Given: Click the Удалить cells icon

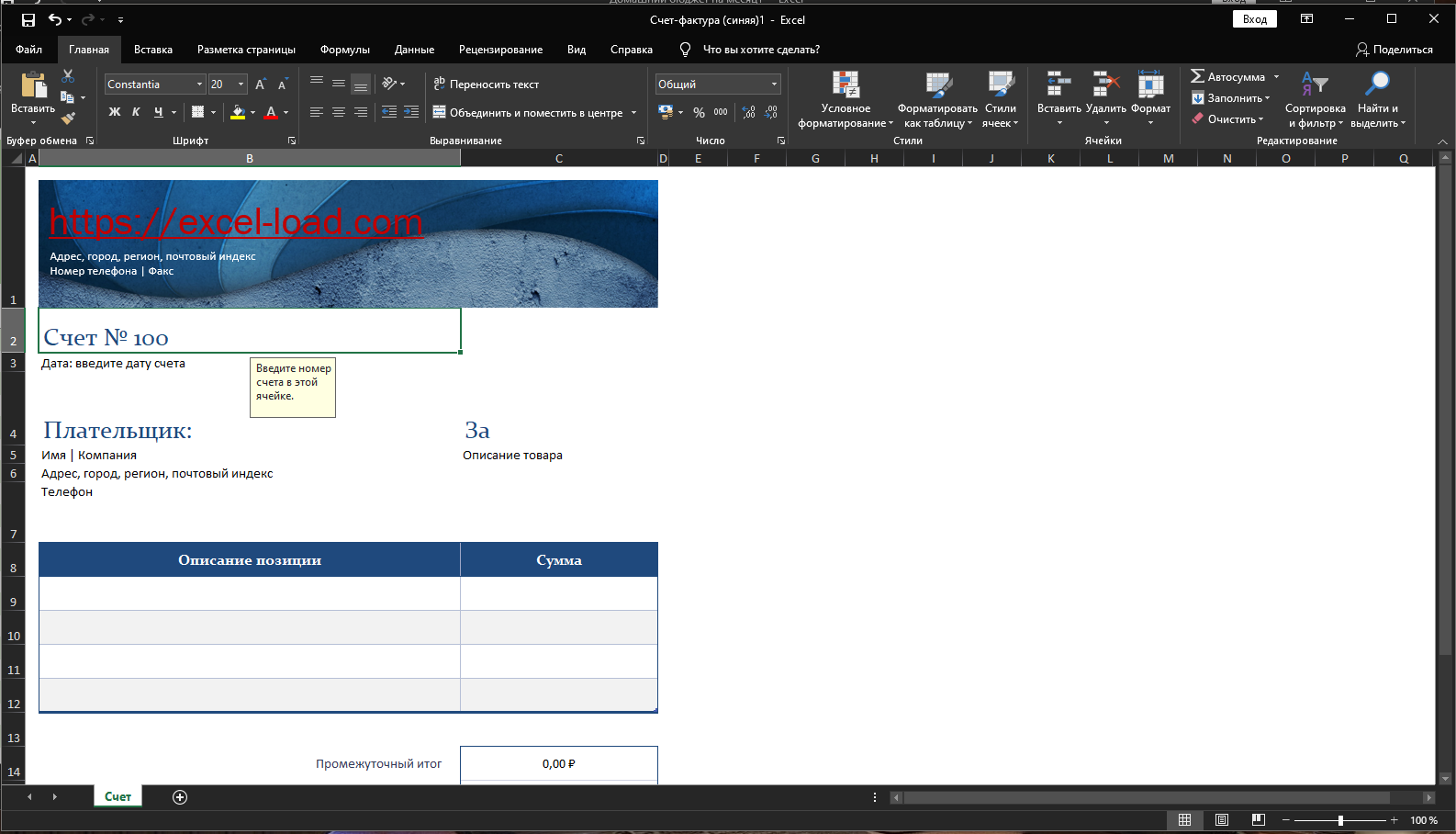Looking at the screenshot, I should tap(1105, 85).
